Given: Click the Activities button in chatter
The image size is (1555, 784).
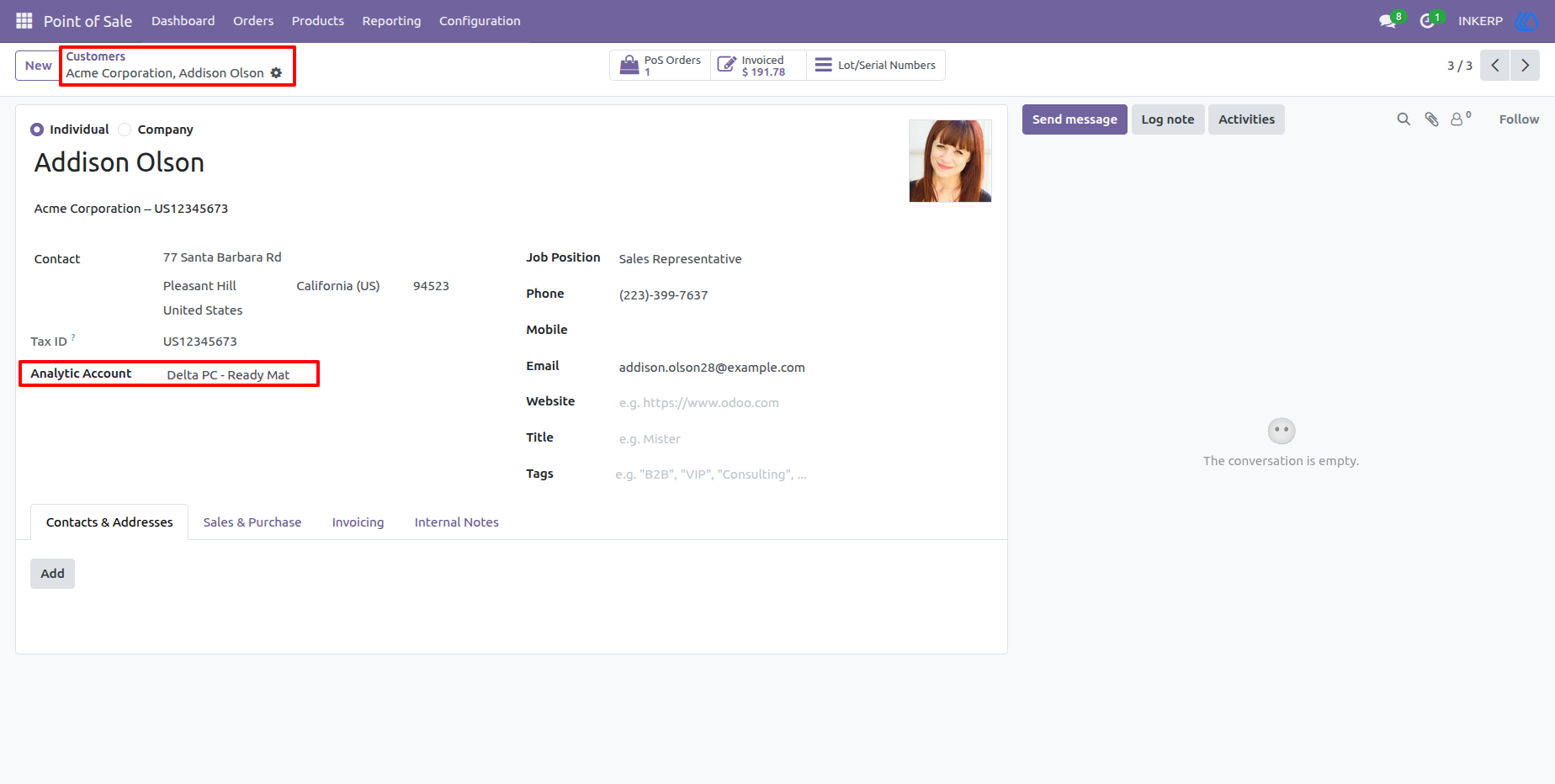Looking at the screenshot, I should point(1246,119).
